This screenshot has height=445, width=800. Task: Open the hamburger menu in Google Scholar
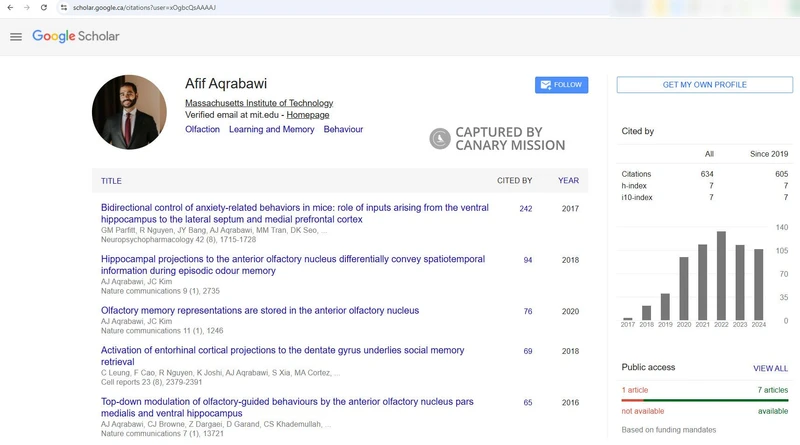(x=16, y=37)
